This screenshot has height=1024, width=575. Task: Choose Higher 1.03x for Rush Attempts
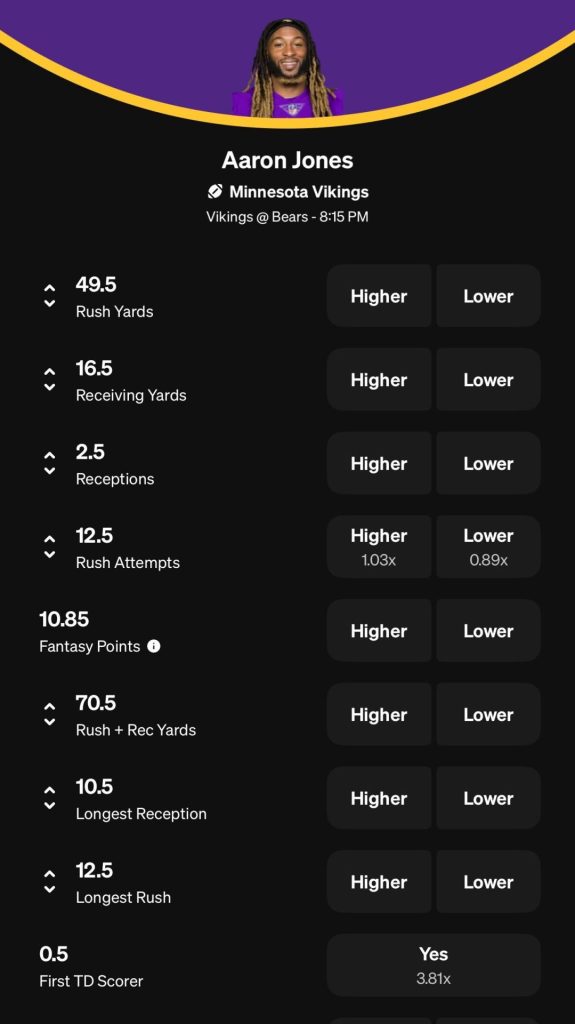coord(379,547)
